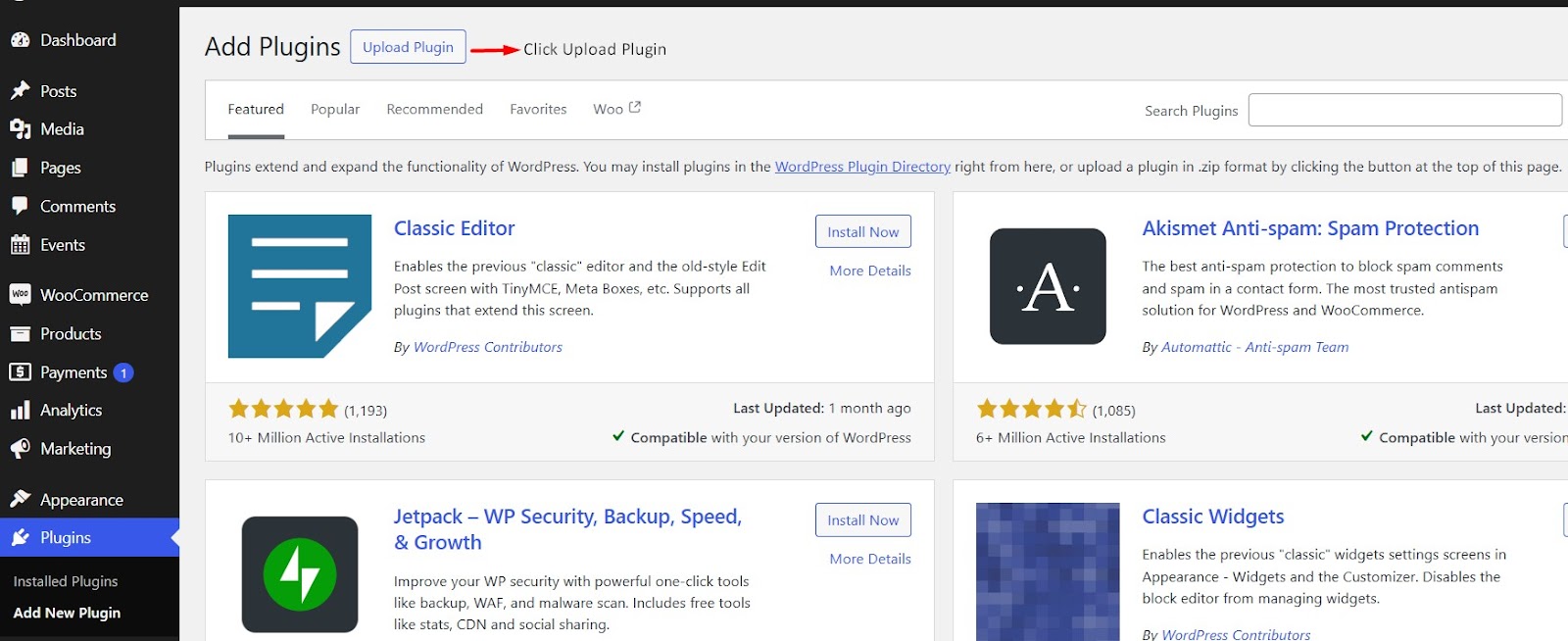Select Add New Plugin submenu item
This screenshot has height=641, width=1568.
[67, 613]
